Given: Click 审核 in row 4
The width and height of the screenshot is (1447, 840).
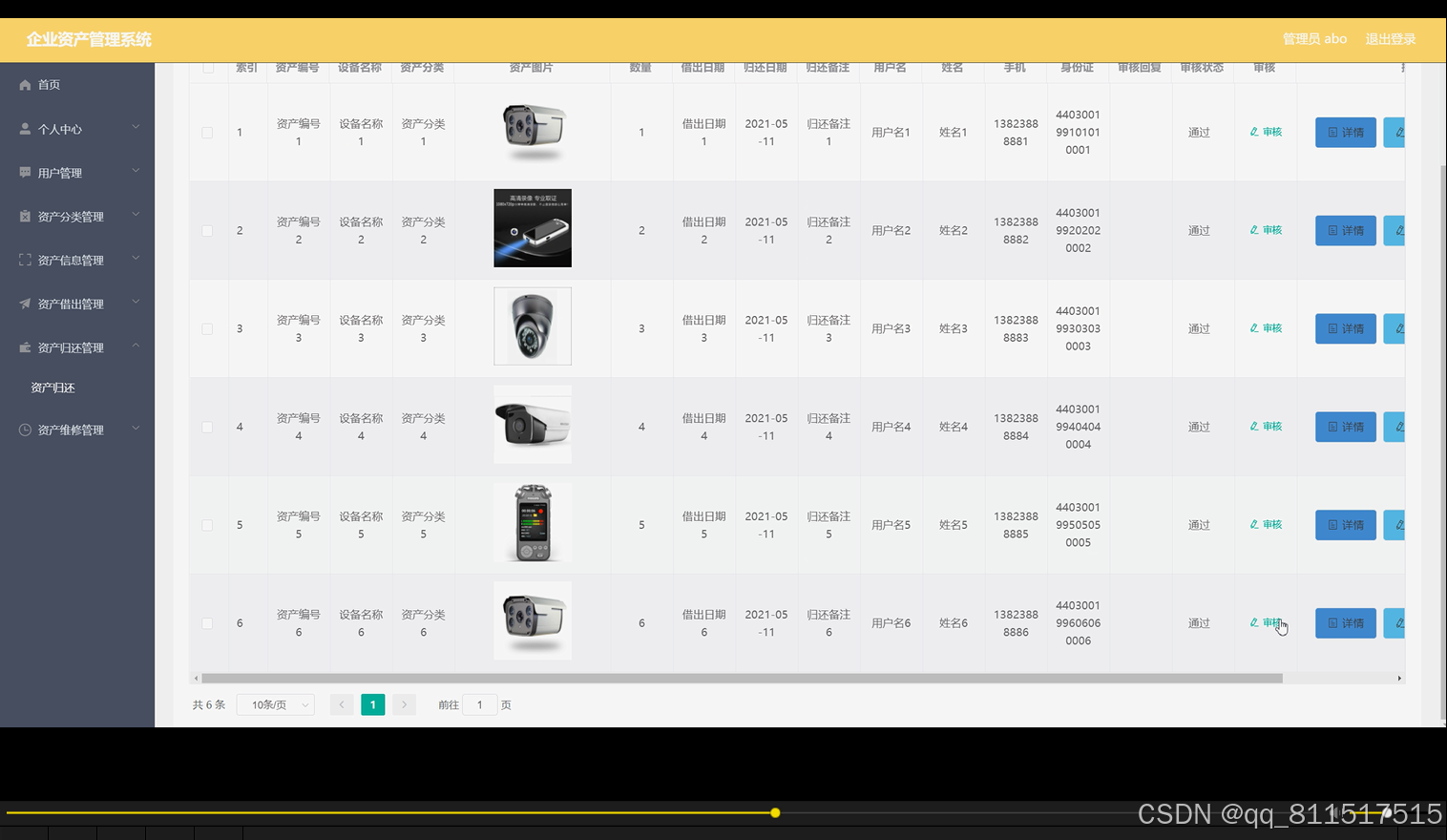Looking at the screenshot, I should tap(1266, 427).
